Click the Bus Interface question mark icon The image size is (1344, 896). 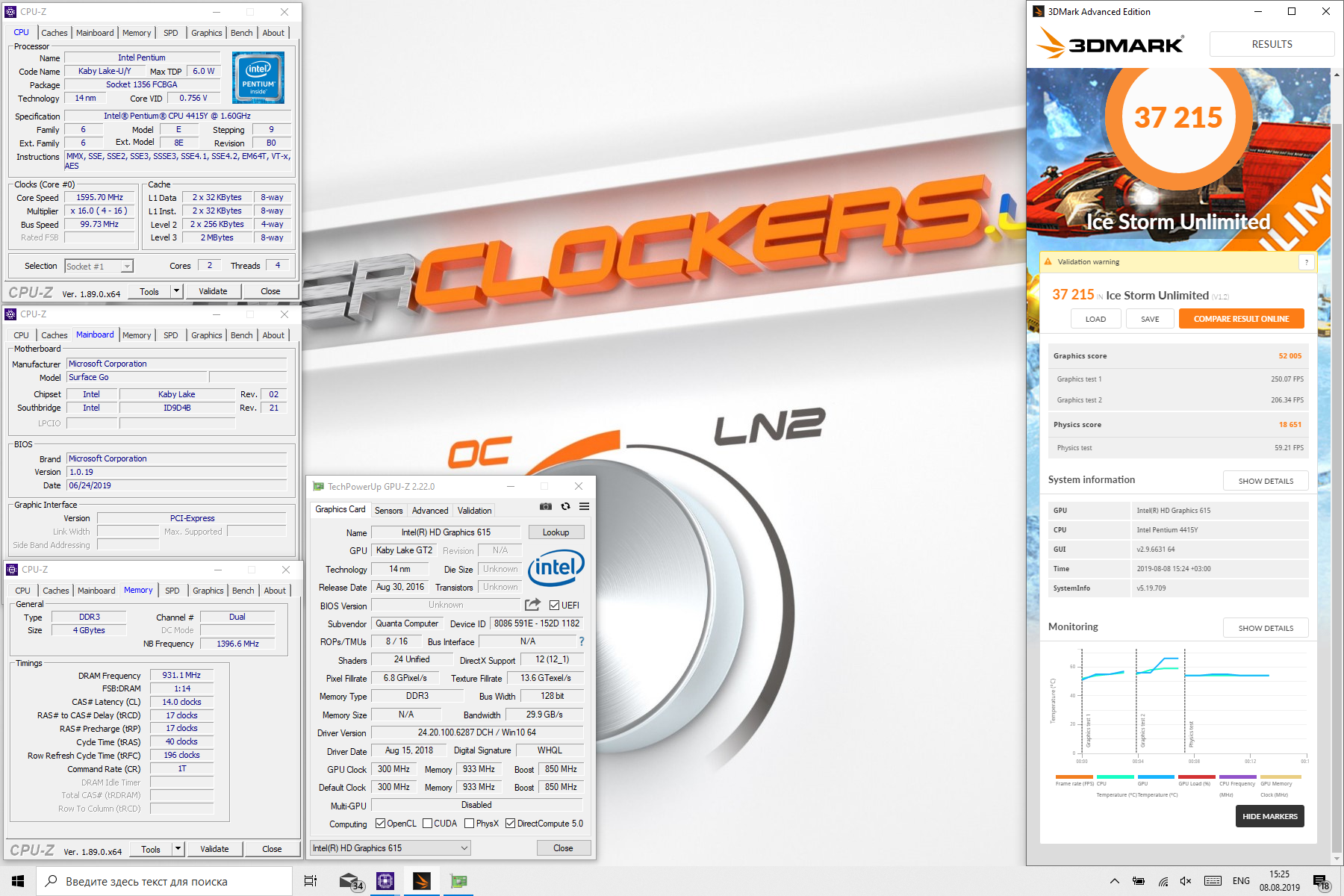582,641
